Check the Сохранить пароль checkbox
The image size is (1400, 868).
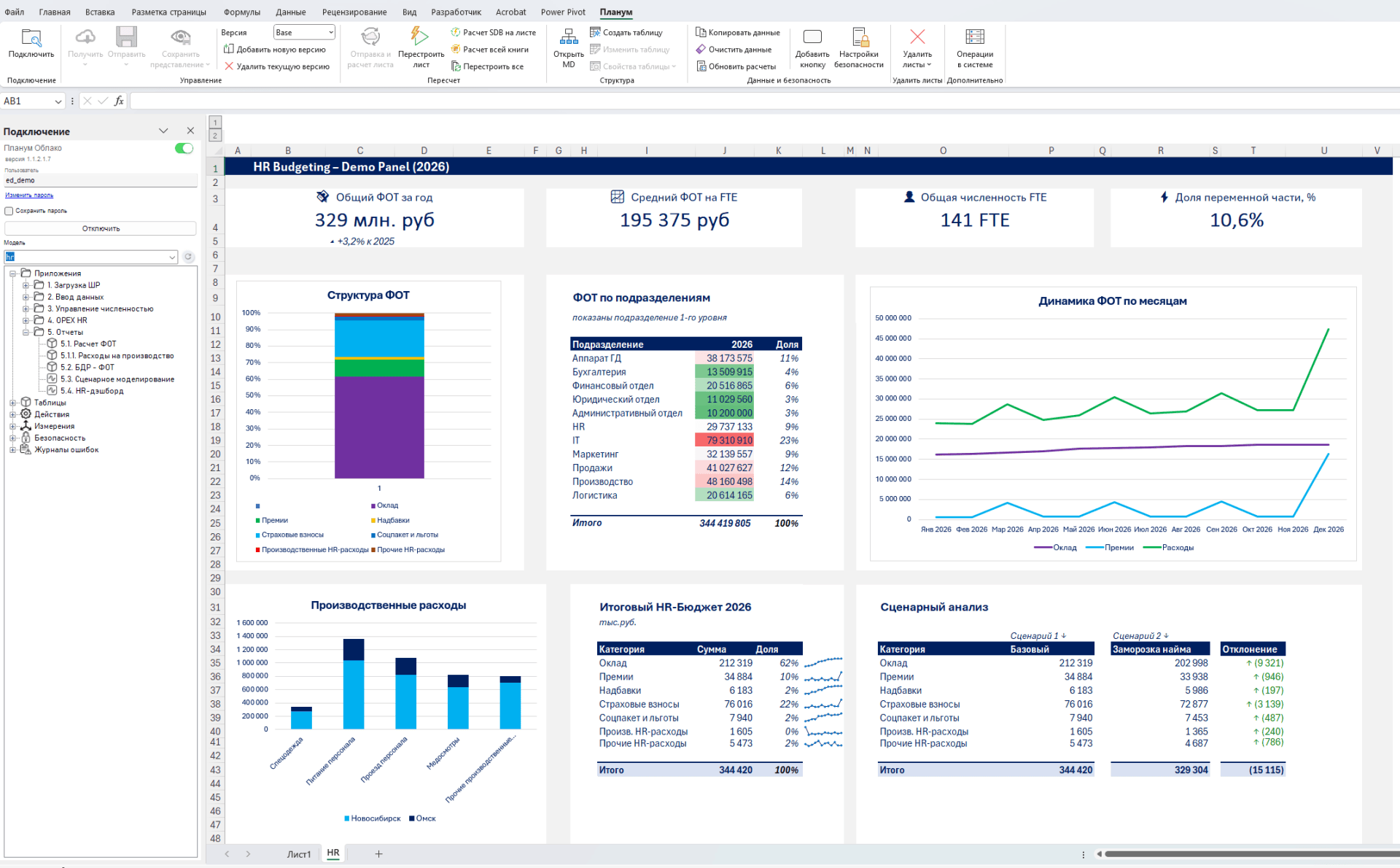click(9, 211)
